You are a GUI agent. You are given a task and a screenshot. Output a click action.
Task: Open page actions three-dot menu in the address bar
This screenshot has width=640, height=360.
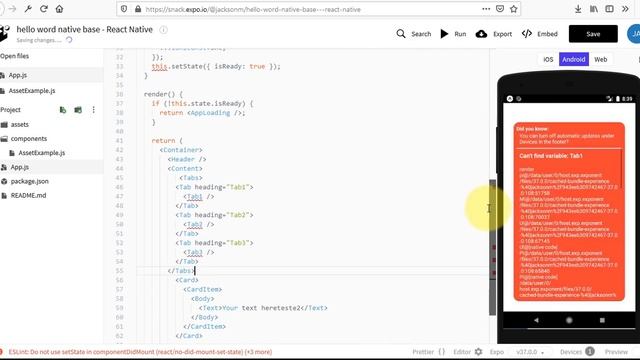click(486, 9)
